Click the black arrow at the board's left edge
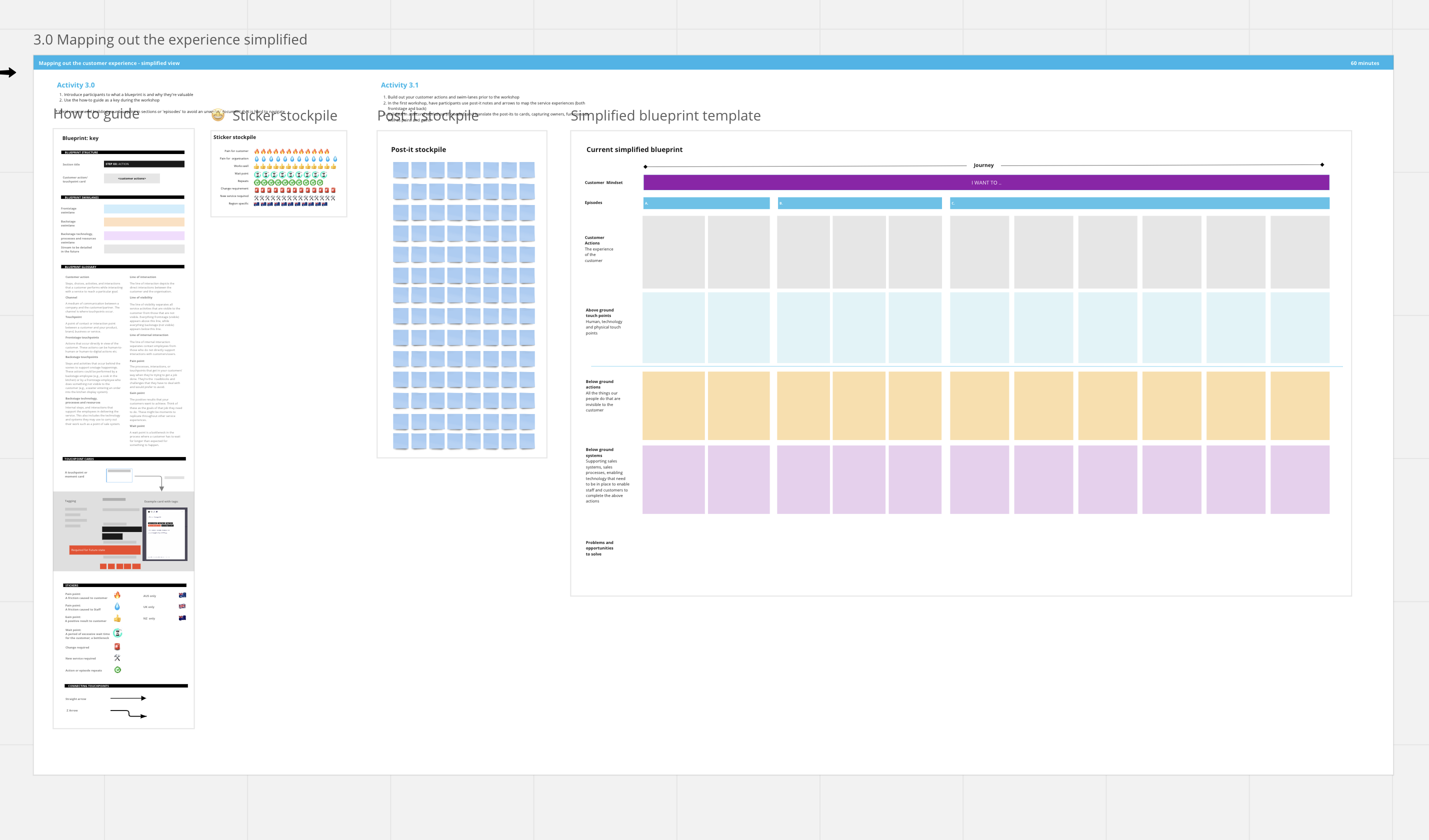The width and height of the screenshot is (1429, 840). coord(8,72)
